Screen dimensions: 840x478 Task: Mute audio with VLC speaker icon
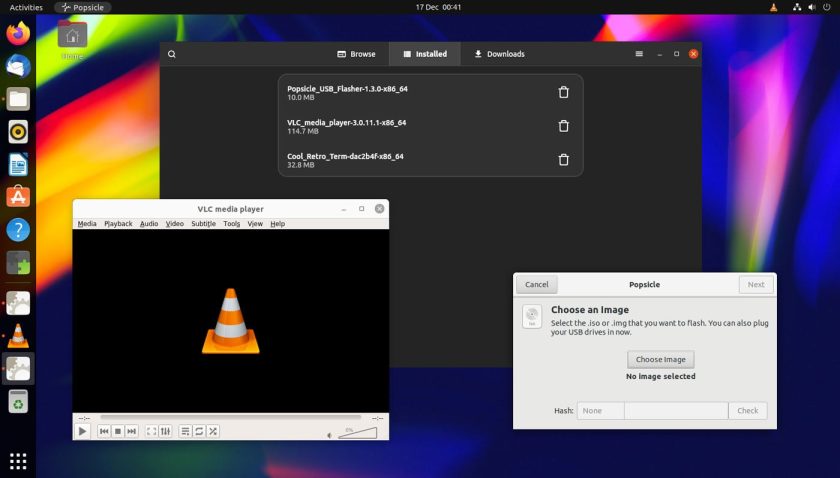(x=329, y=435)
